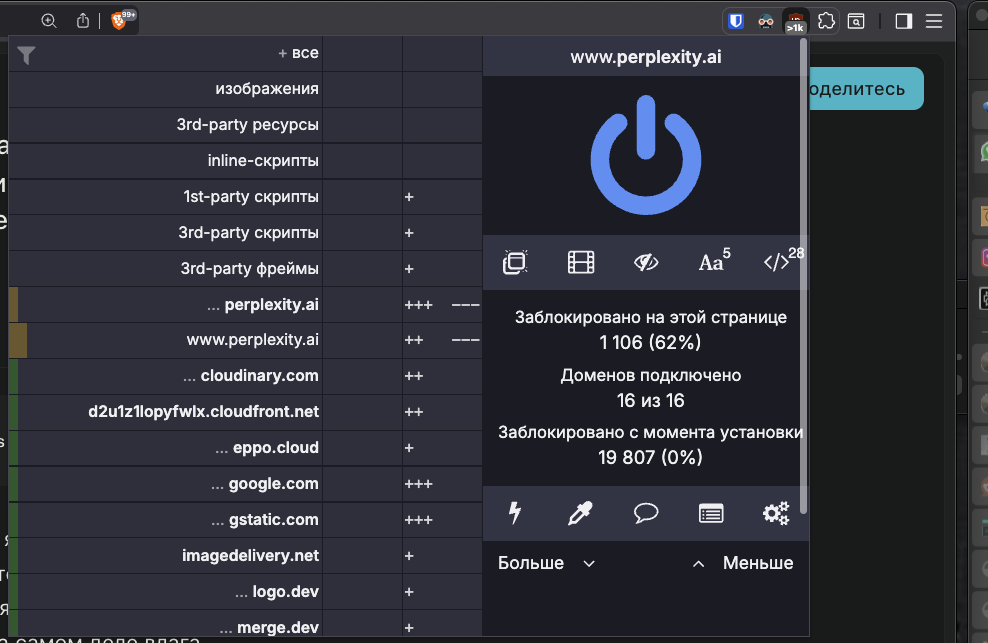Launch the eyedropper element picker
Image resolution: width=988 pixels, height=643 pixels.
click(581, 513)
